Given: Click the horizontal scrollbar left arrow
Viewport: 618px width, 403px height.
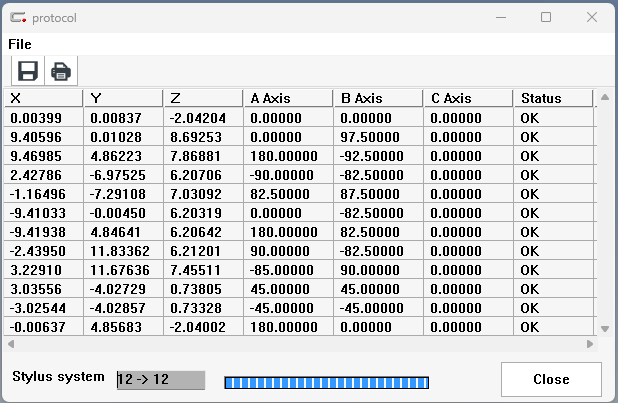Looking at the screenshot, I should [11, 343].
